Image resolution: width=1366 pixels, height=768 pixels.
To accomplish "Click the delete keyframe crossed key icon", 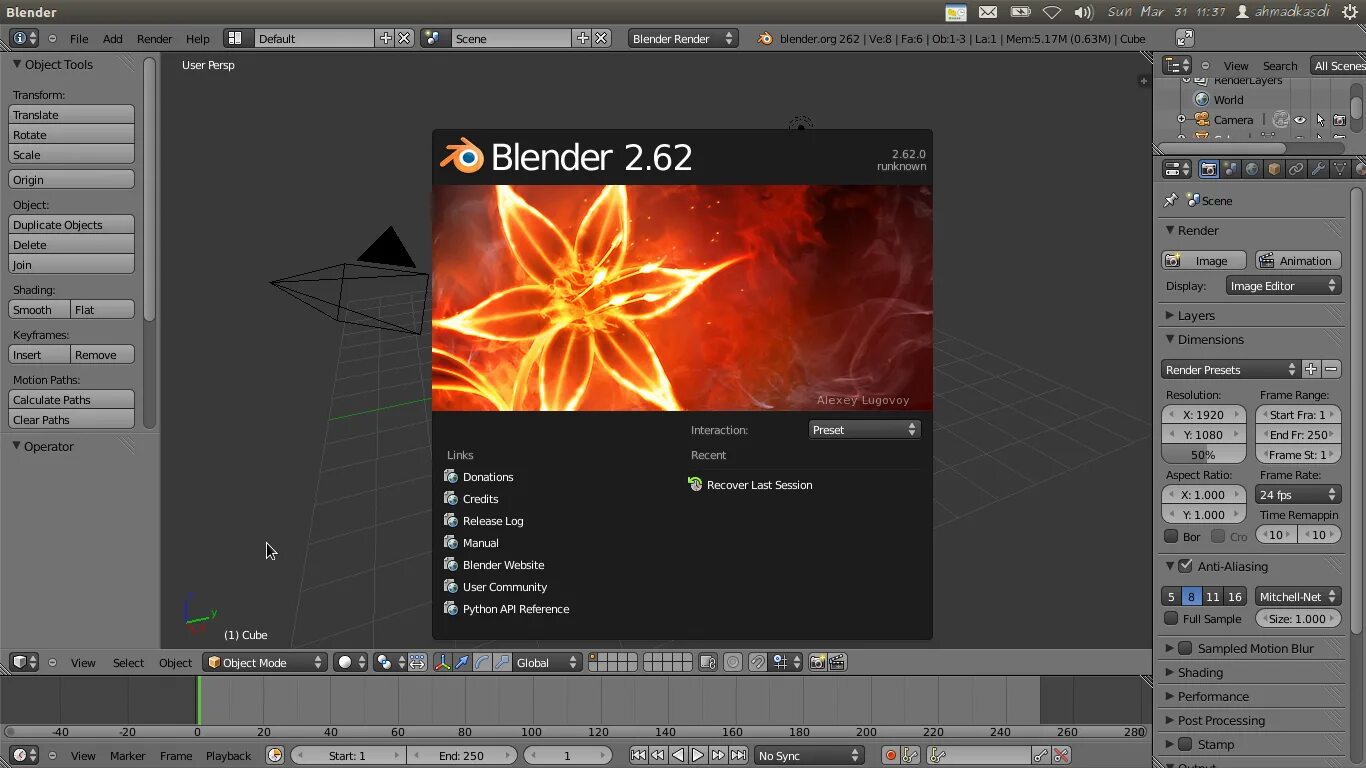I will click(x=1061, y=755).
